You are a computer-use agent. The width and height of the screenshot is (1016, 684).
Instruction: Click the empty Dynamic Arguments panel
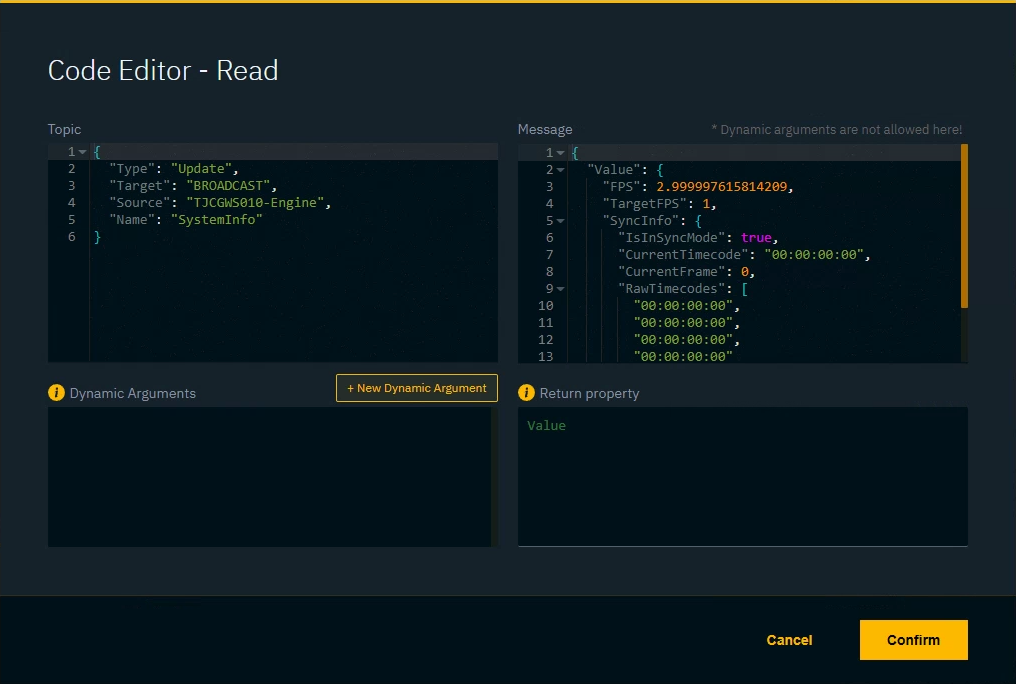point(270,477)
